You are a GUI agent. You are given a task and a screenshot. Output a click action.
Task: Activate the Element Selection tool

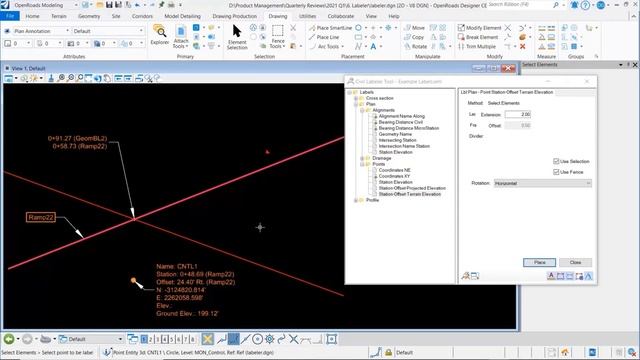point(237,37)
